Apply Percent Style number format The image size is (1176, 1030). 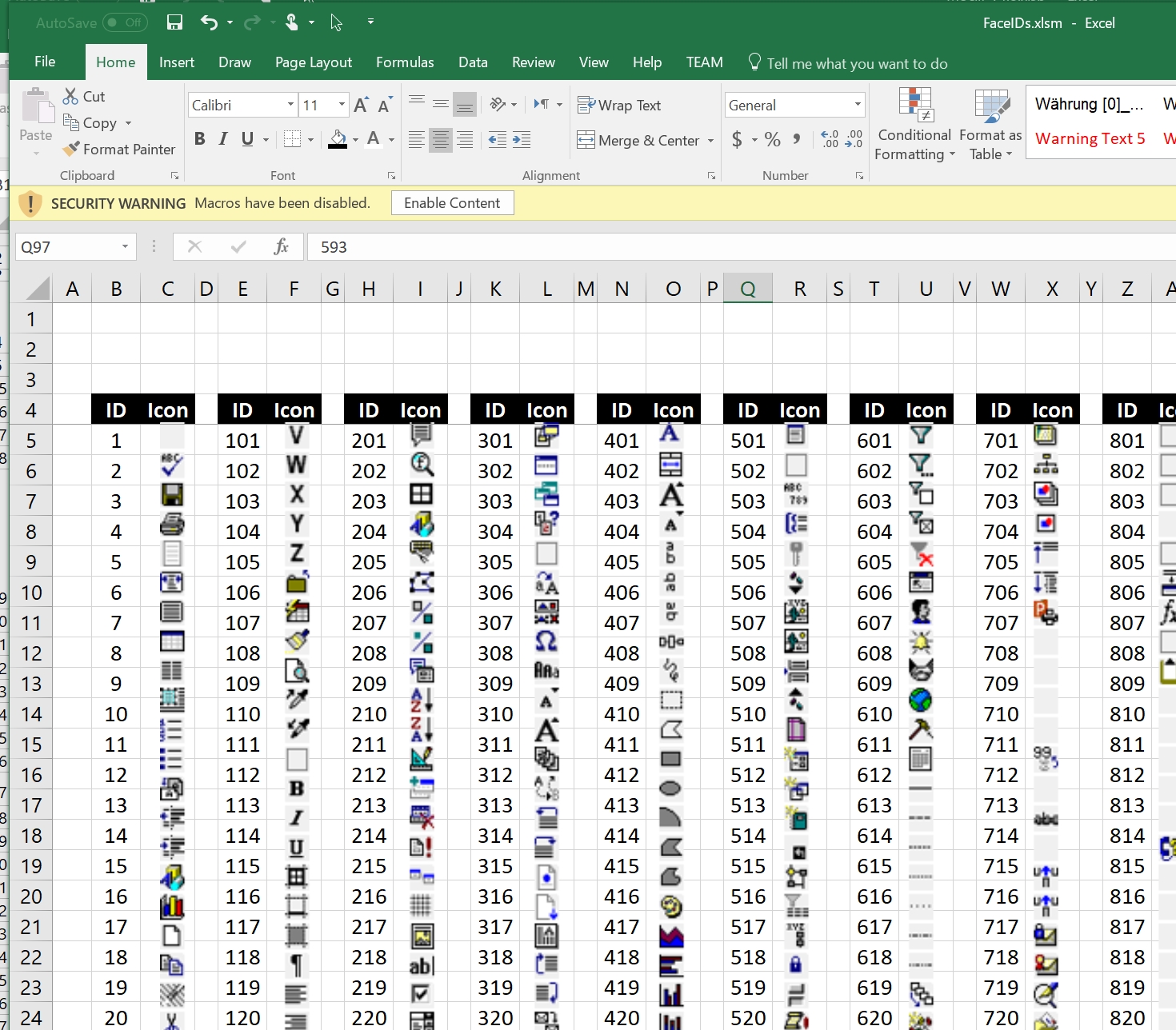tap(772, 140)
